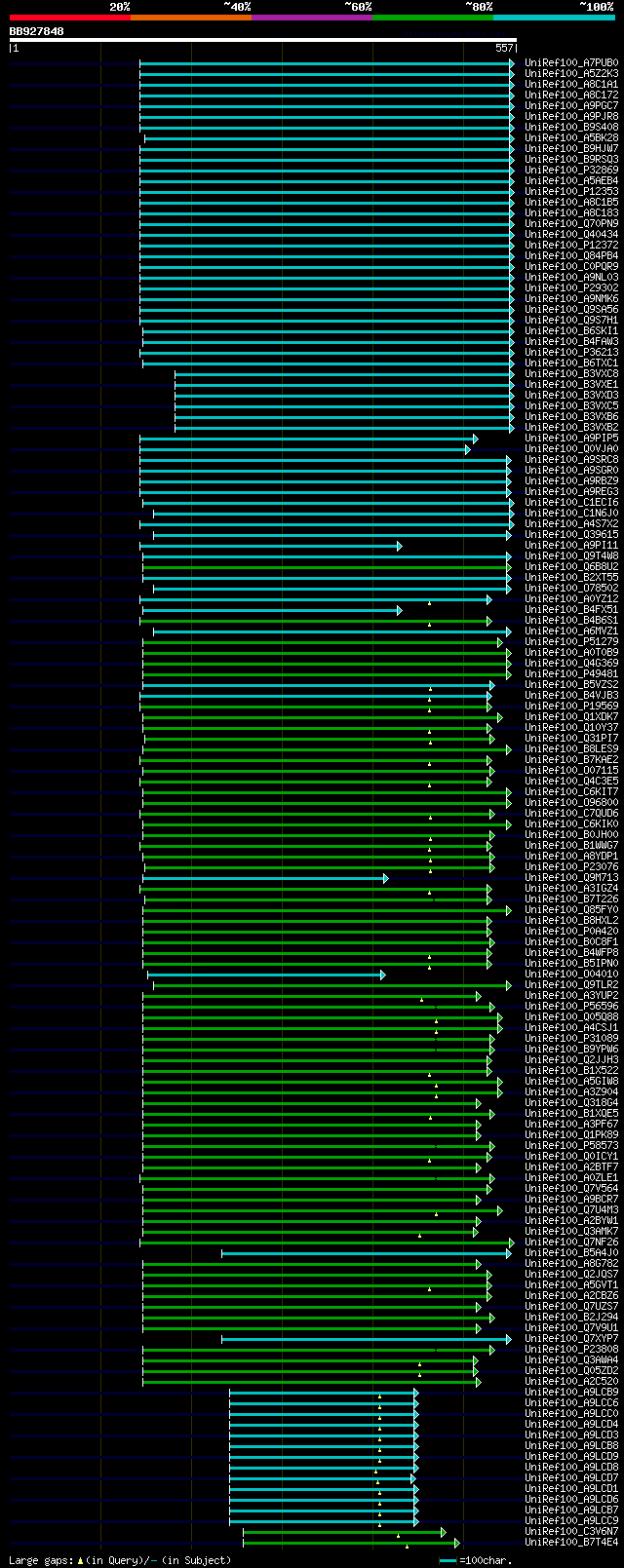Open hit UniRef100_Q70PN9
This screenshot has width=624, height=1568.
pos(571,224)
